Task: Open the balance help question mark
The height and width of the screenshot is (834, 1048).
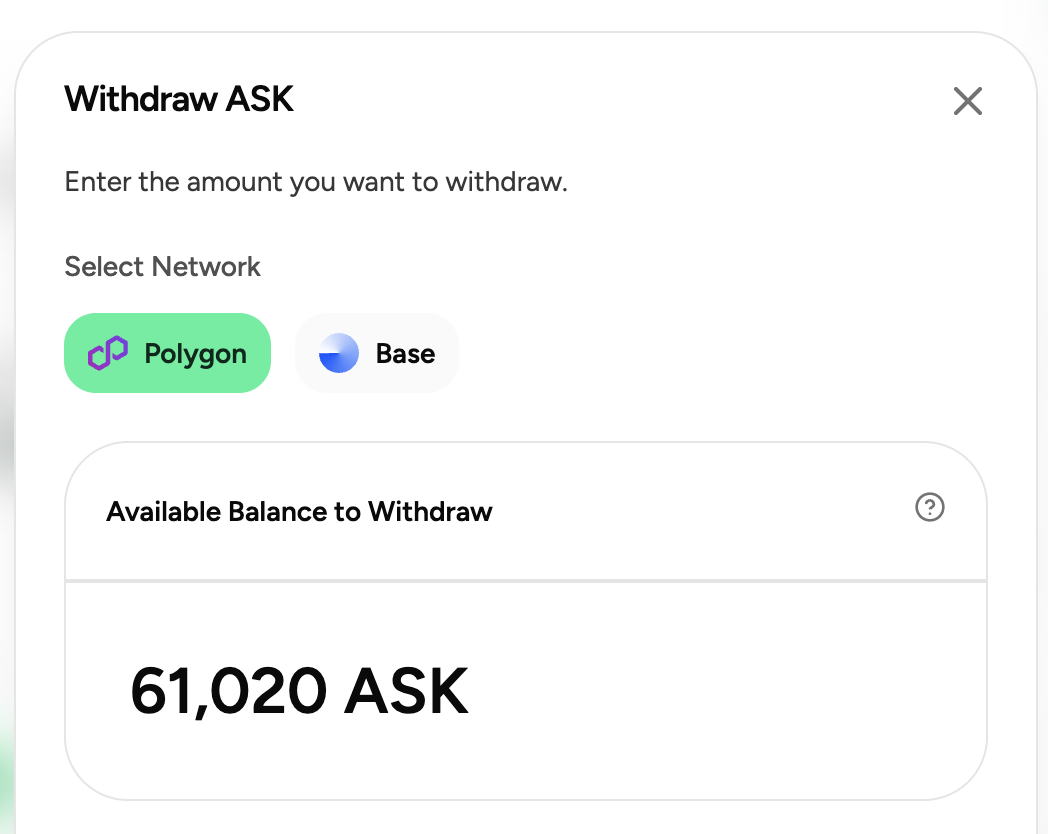Action: [x=930, y=507]
